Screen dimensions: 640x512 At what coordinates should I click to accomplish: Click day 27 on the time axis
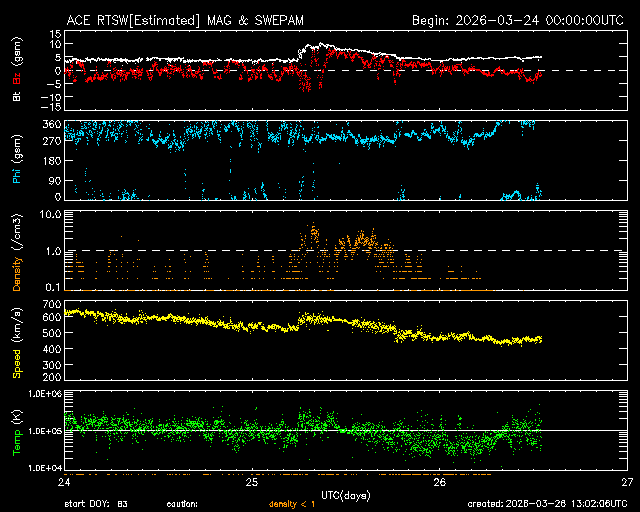tap(626, 482)
